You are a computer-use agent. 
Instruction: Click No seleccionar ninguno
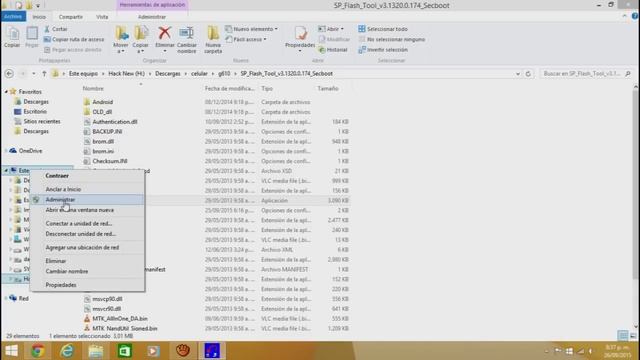tap(391, 40)
